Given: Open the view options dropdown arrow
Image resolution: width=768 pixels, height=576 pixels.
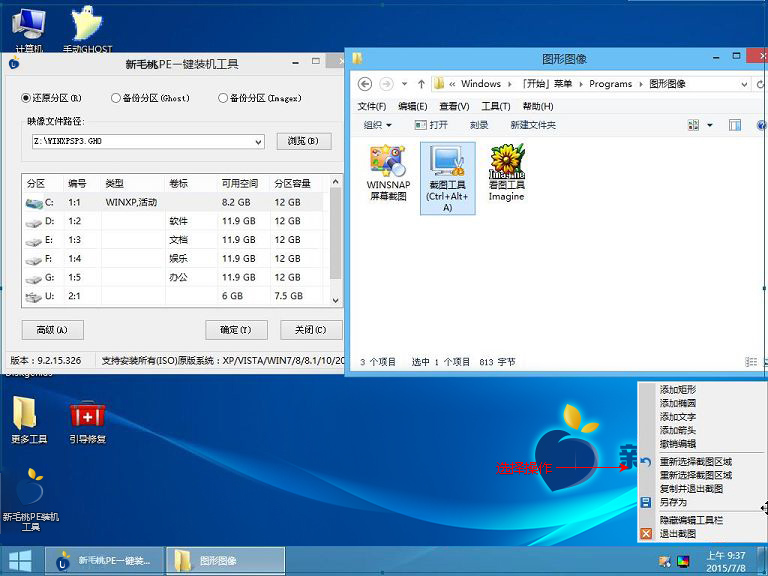Looking at the screenshot, I should click(710, 125).
